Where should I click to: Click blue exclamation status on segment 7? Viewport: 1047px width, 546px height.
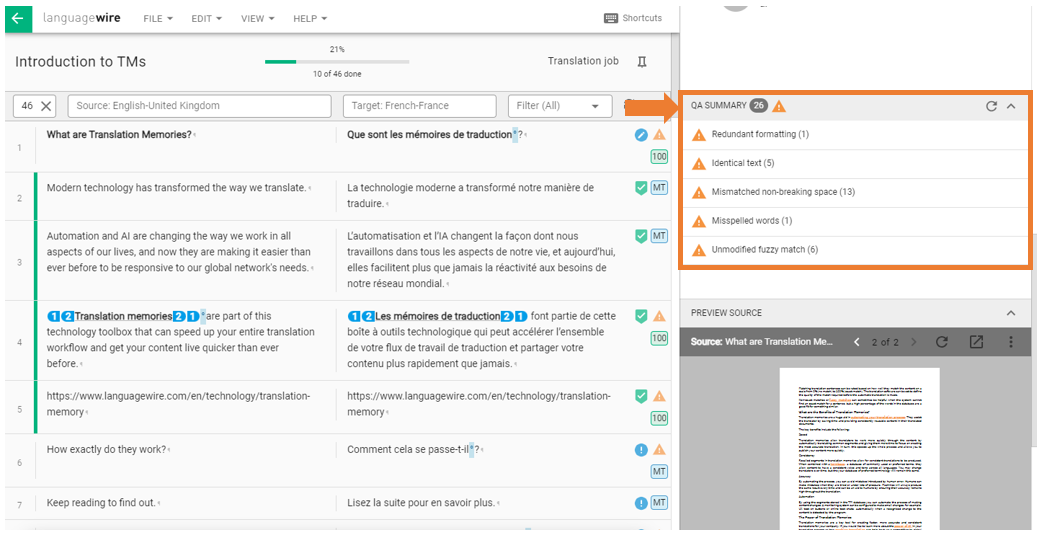641,503
